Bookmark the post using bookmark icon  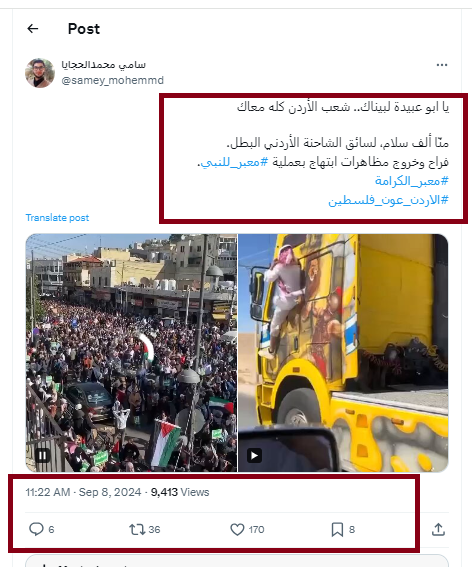point(337,530)
